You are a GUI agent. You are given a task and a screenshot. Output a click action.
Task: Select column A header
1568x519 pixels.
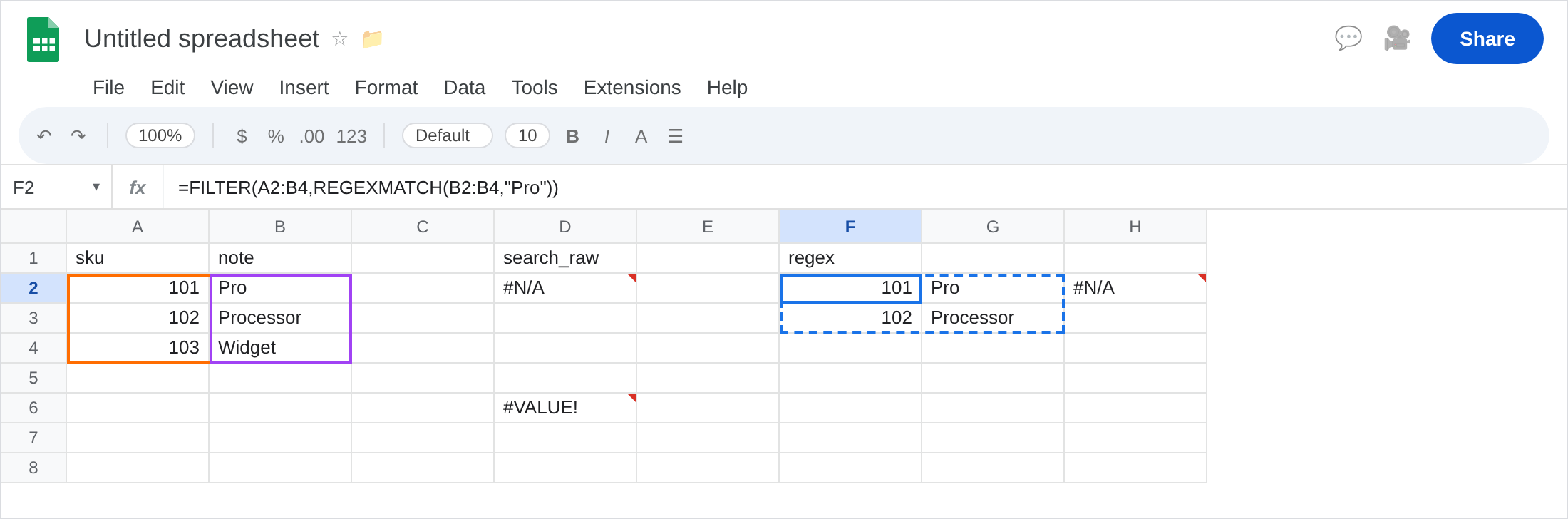pos(138,227)
